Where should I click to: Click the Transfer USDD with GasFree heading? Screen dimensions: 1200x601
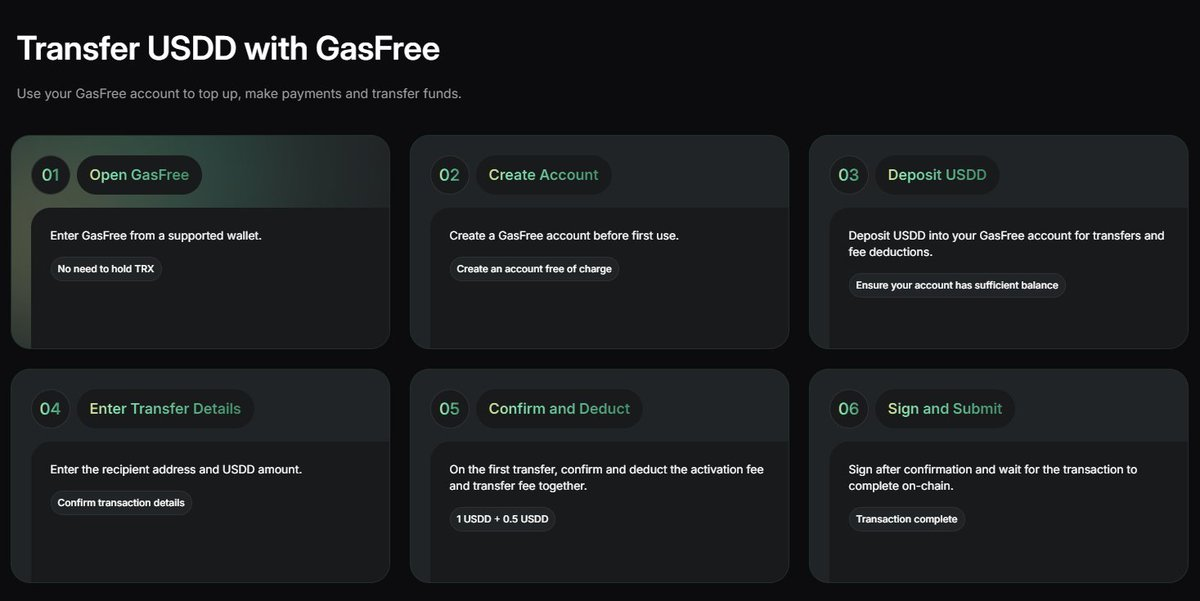tap(228, 49)
